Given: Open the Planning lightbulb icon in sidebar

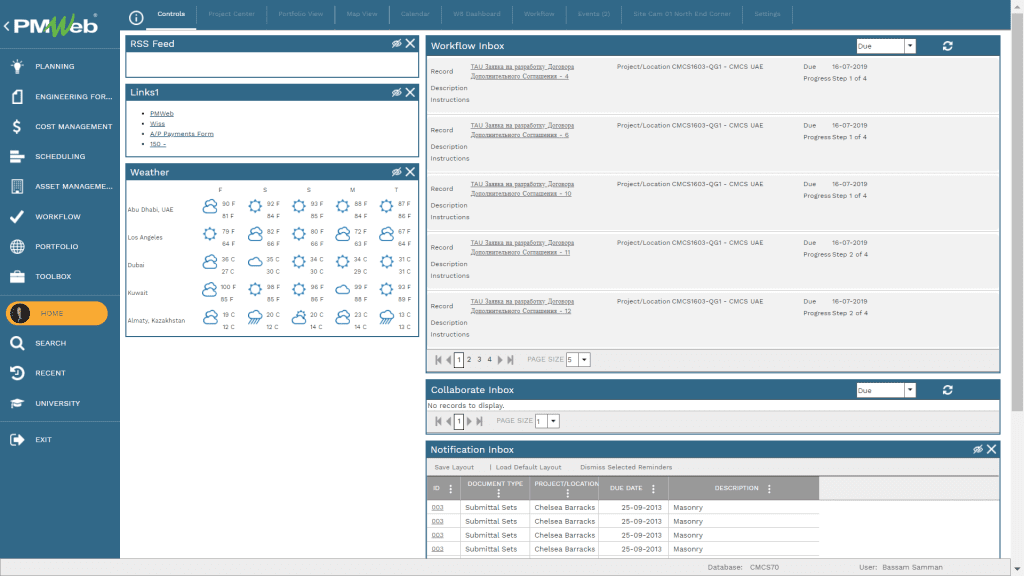Looking at the screenshot, I should click(x=18, y=66).
